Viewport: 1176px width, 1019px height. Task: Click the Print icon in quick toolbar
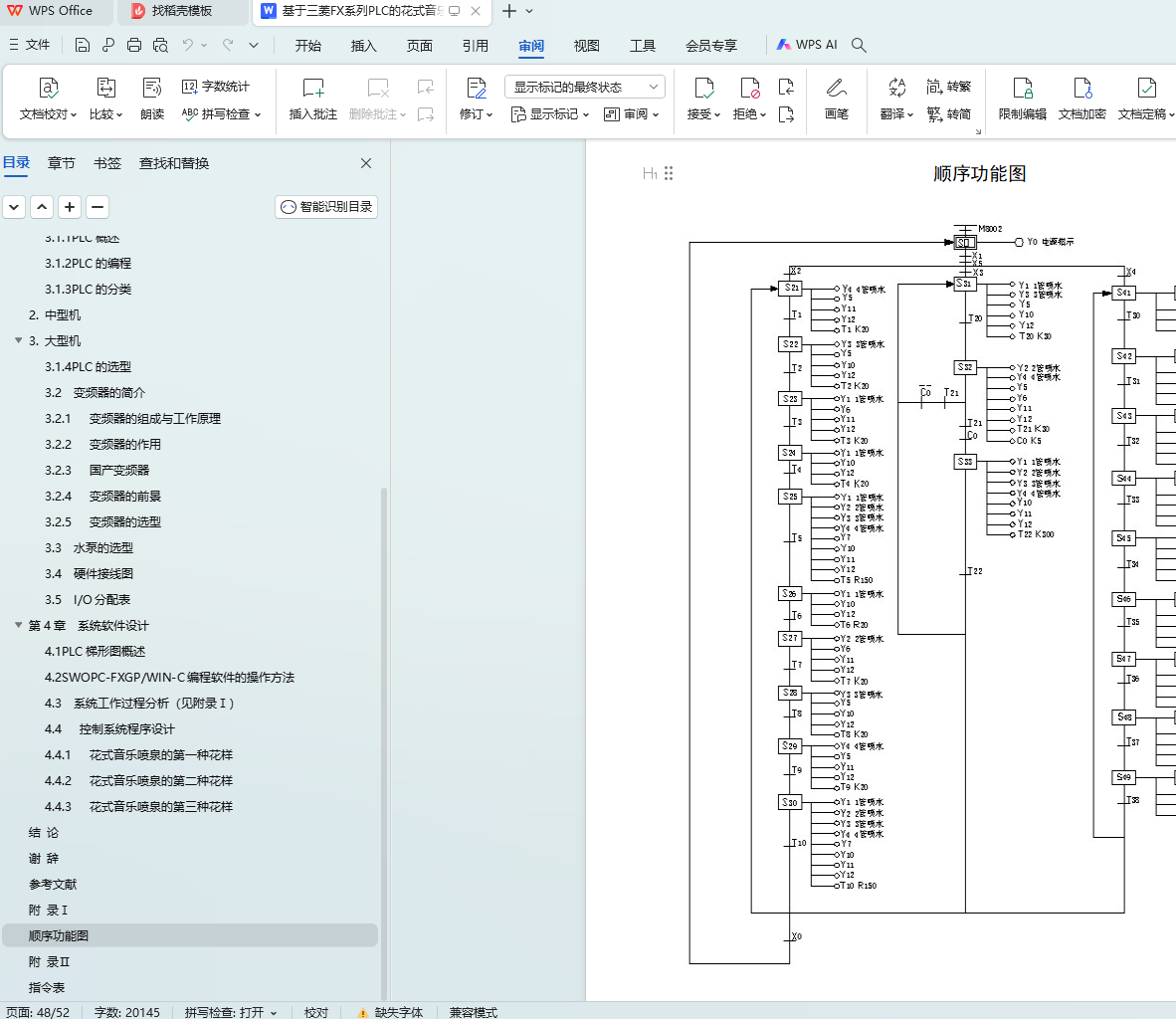pos(134,45)
